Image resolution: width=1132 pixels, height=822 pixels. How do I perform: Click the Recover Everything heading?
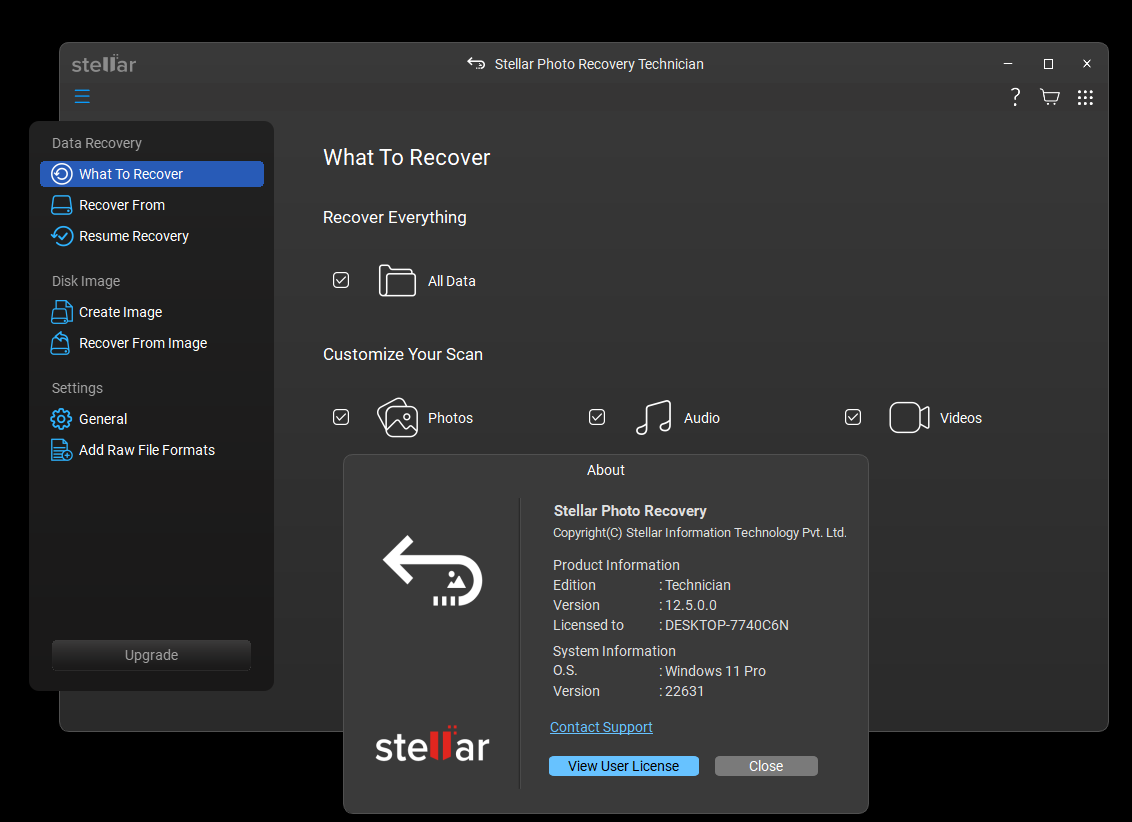point(395,217)
